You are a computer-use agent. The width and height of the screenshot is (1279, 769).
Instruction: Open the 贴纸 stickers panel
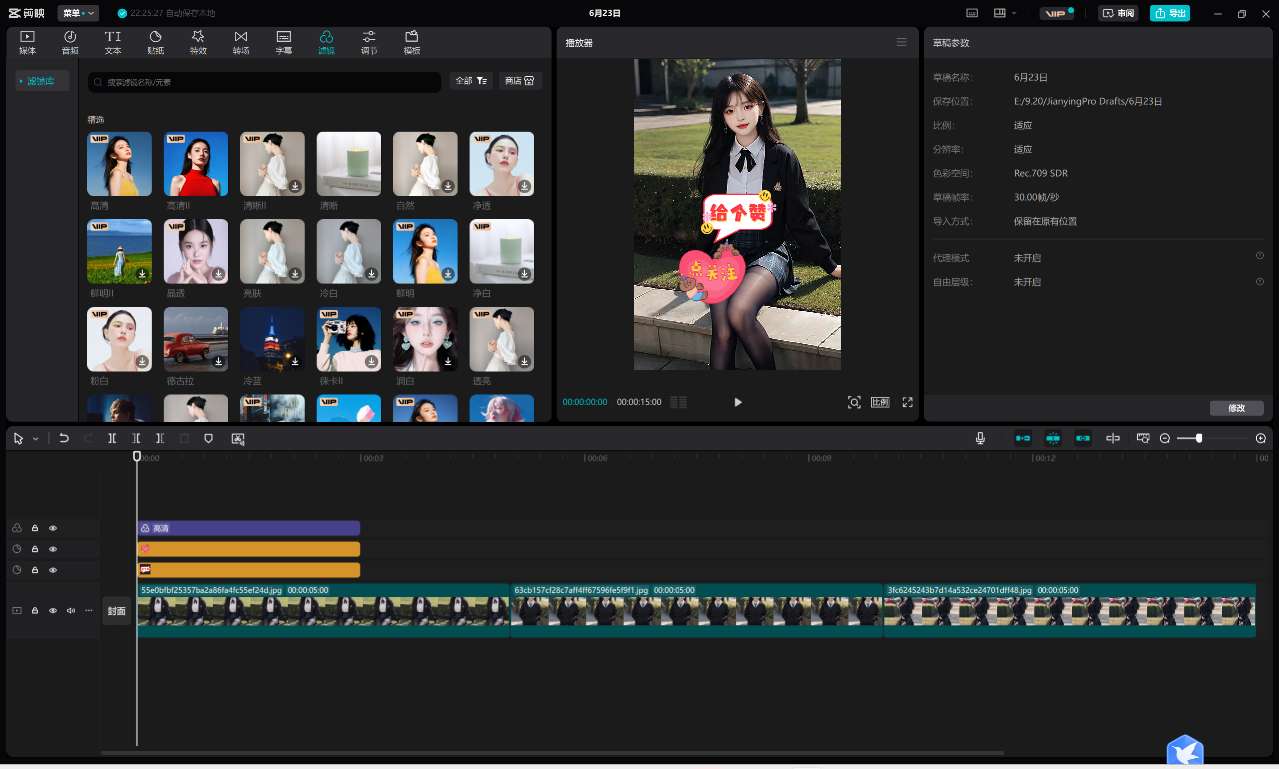click(155, 42)
